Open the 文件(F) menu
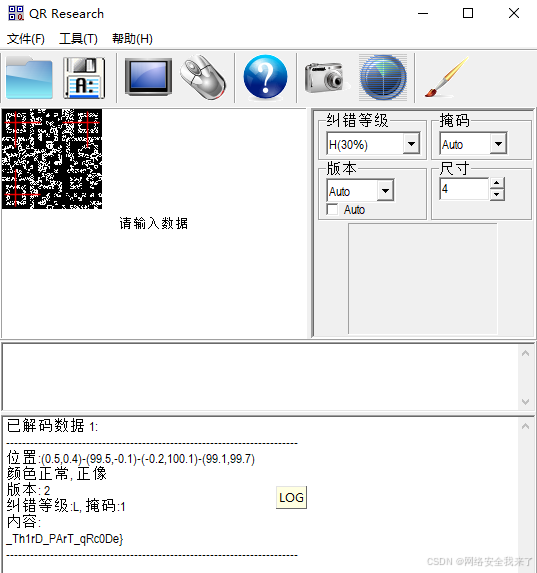The width and height of the screenshot is (537, 573). click(26, 38)
